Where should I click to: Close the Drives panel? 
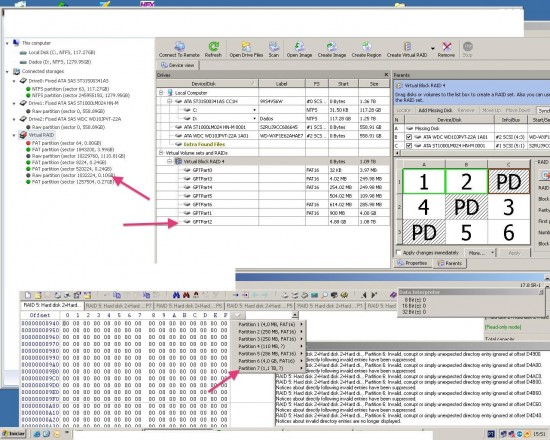[386, 74]
